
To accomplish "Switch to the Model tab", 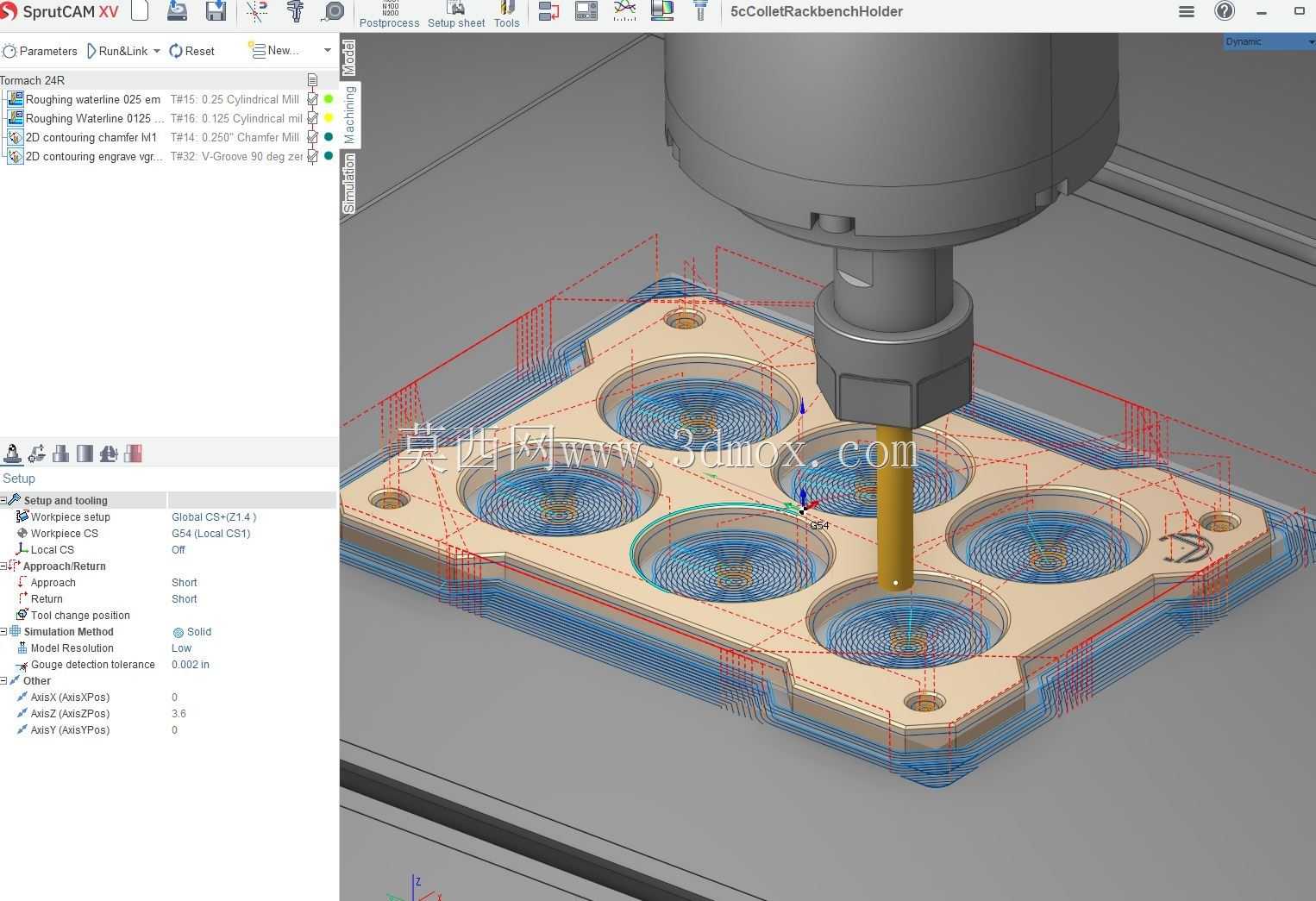I will pos(349,58).
